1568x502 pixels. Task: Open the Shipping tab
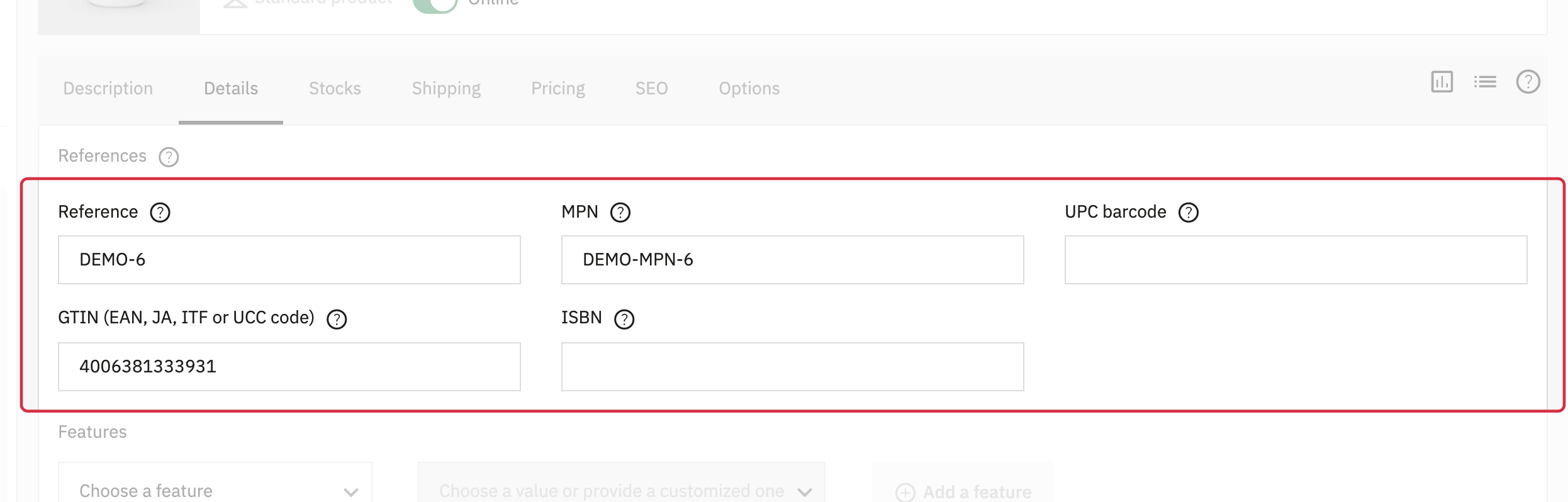click(x=446, y=89)
